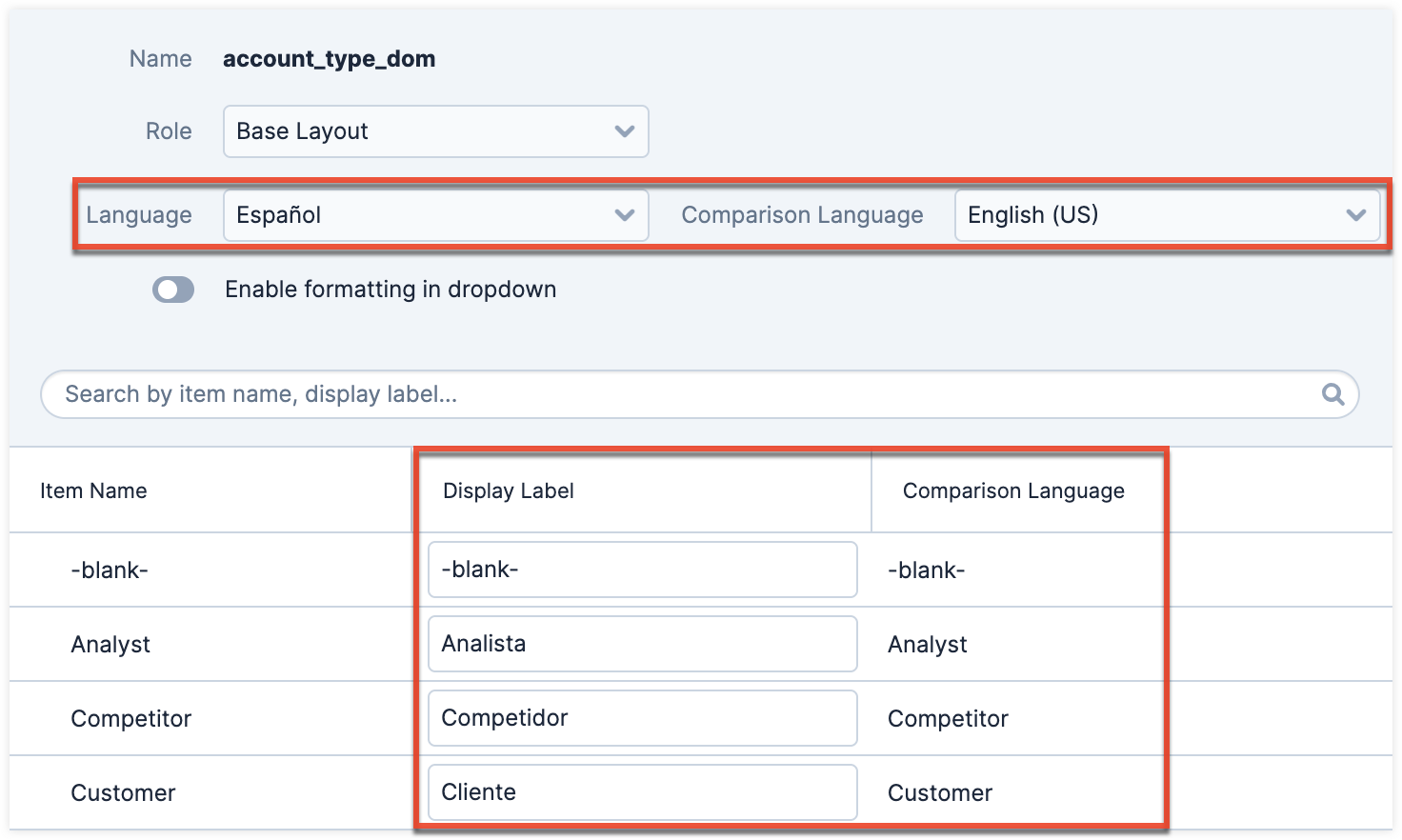The height and width of the screenshot is (840, 1402).
Task: Click the Comparison Language column header
Action: pyautogui.click(x=1013, y=491)
